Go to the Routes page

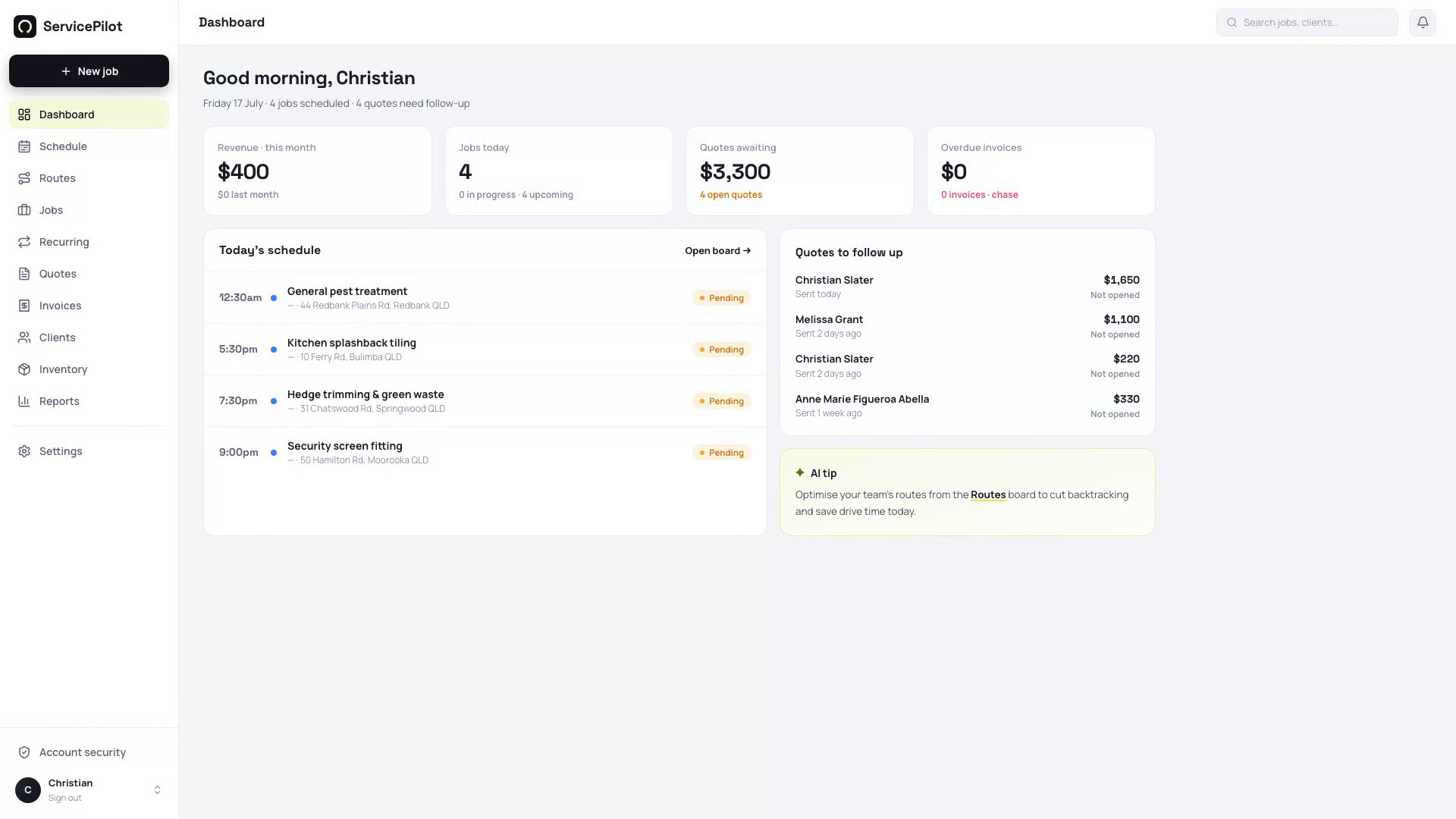(x=89, y=178)
